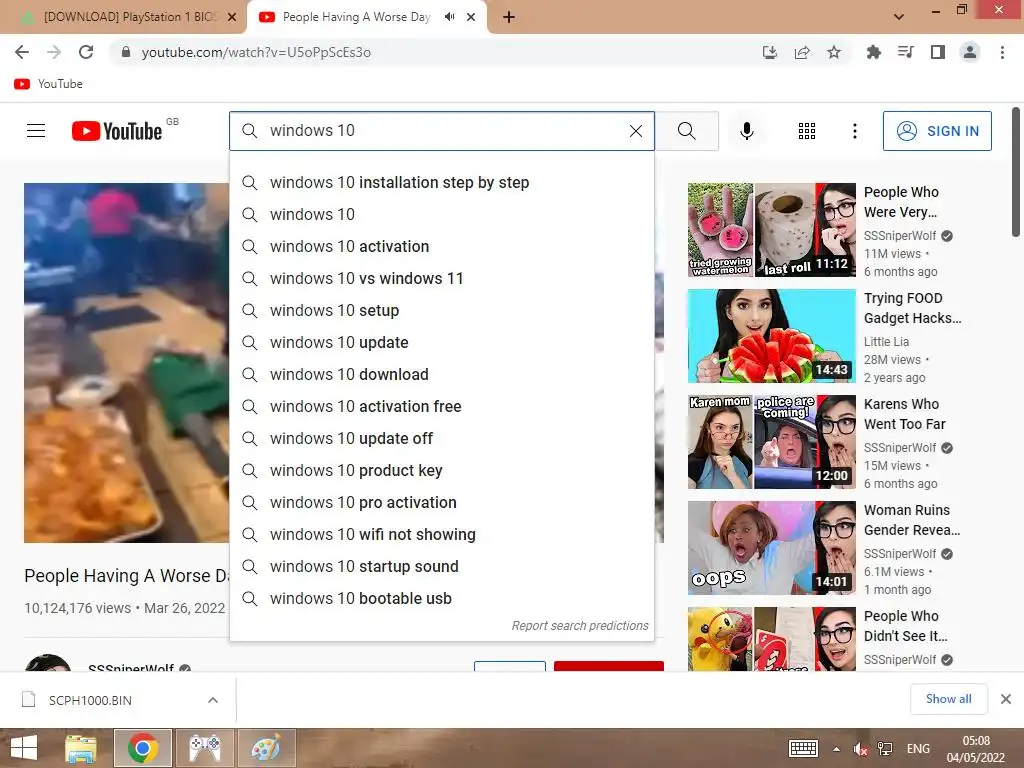Open the taskbar clock and date
This screenshot has height=768, width=1024.
976,749
